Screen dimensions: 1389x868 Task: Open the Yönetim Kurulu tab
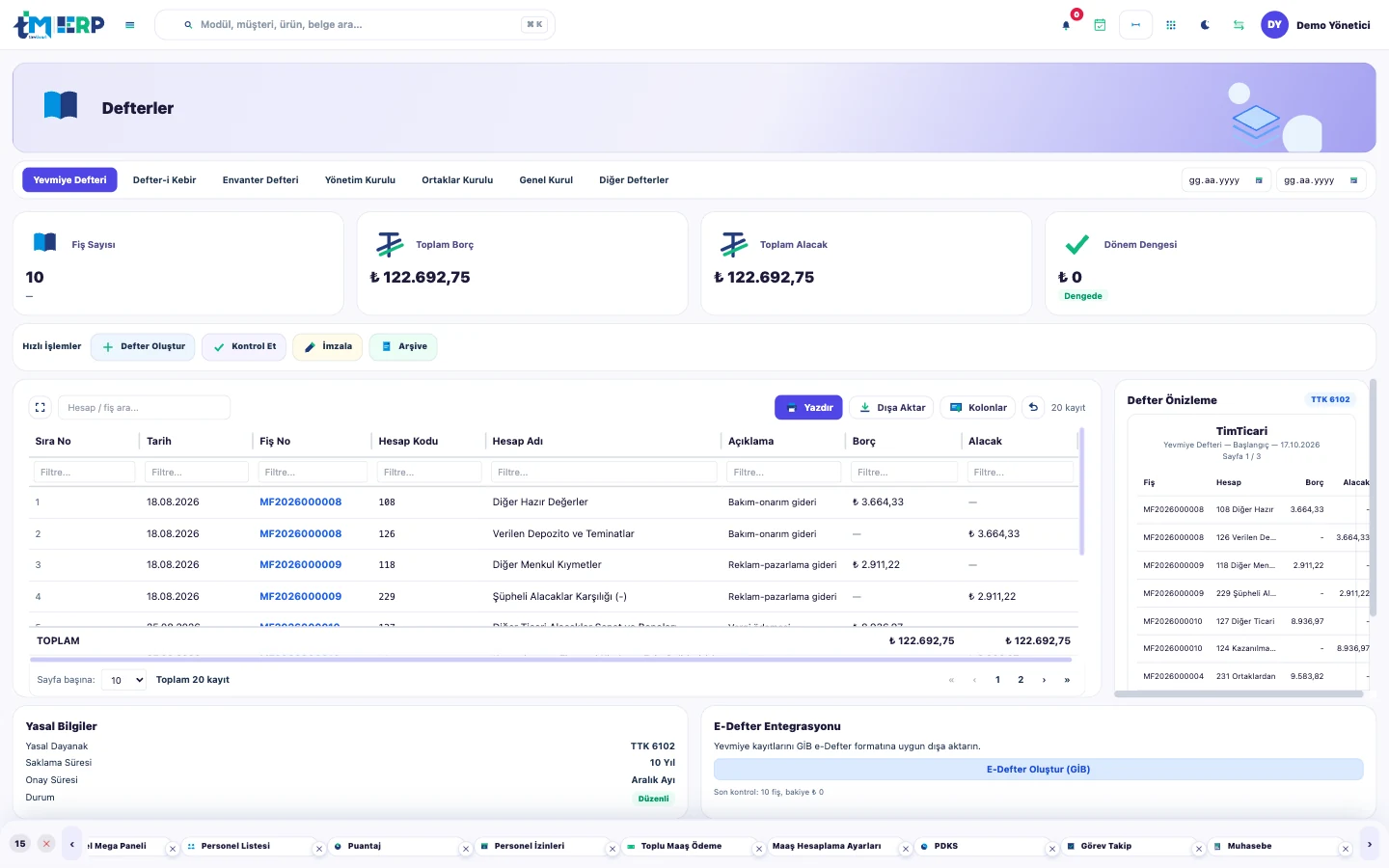point(360,180)
